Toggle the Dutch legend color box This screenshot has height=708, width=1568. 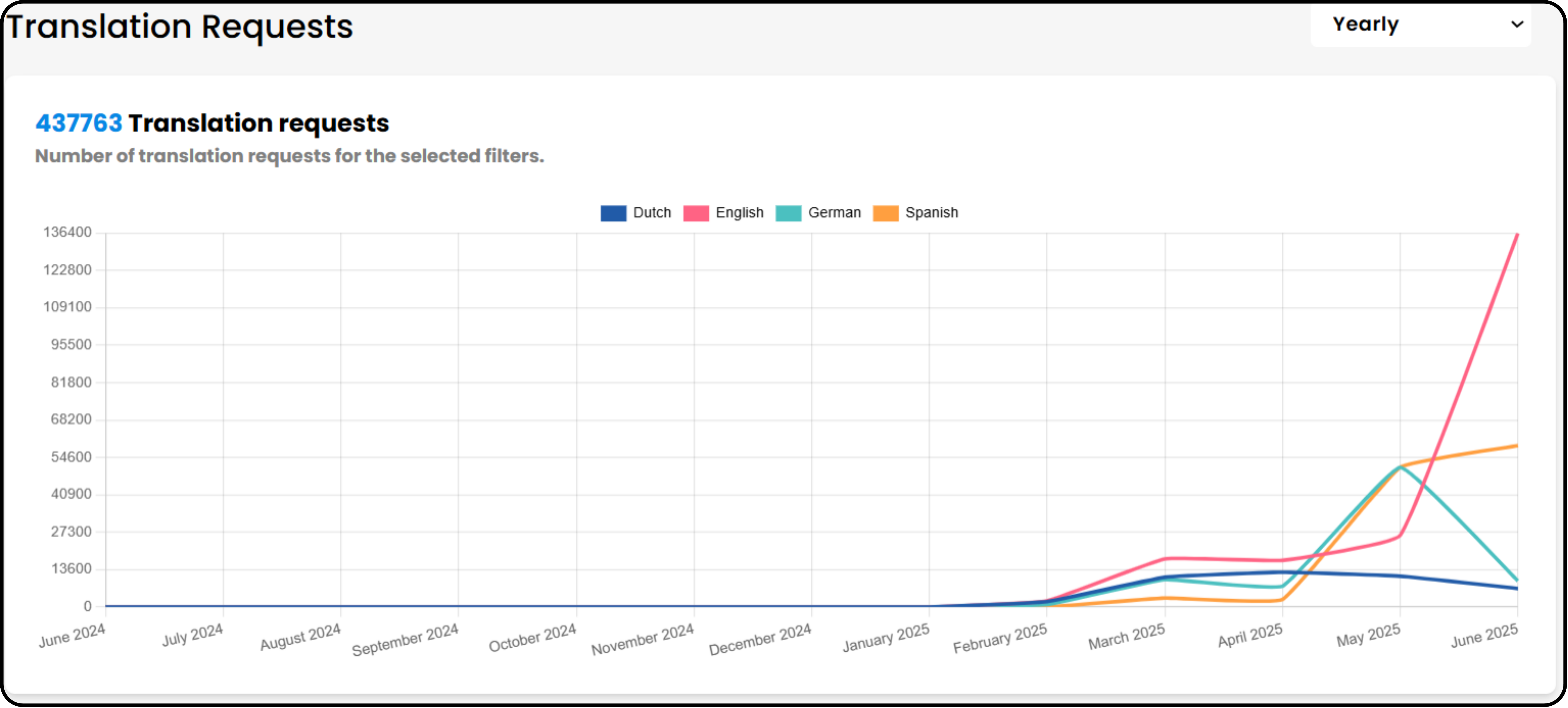pyautogui.click(x=613, y=213)
